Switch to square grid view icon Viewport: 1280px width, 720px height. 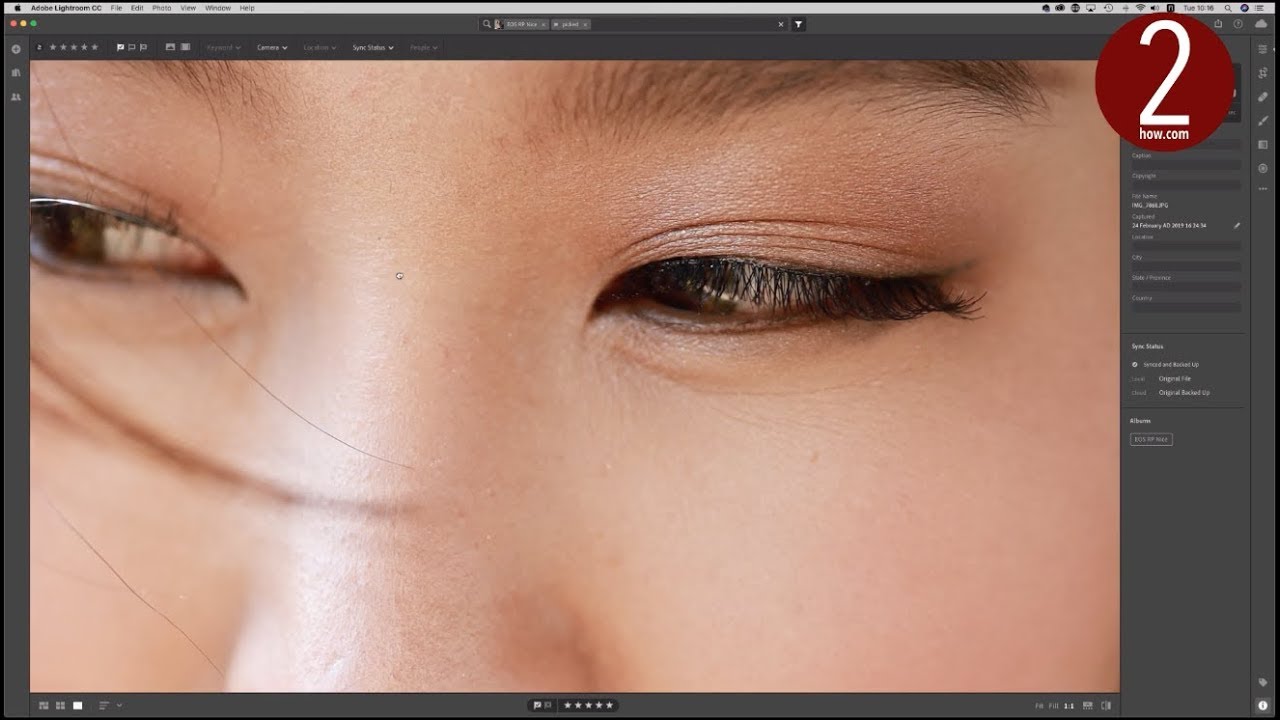coord(61,705)
